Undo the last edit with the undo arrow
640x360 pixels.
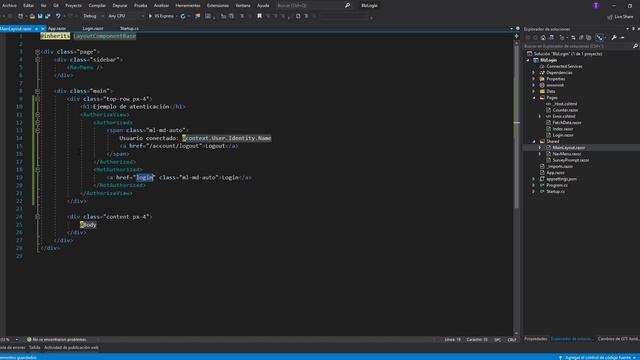pyautogui.click(x=58, y=16)
